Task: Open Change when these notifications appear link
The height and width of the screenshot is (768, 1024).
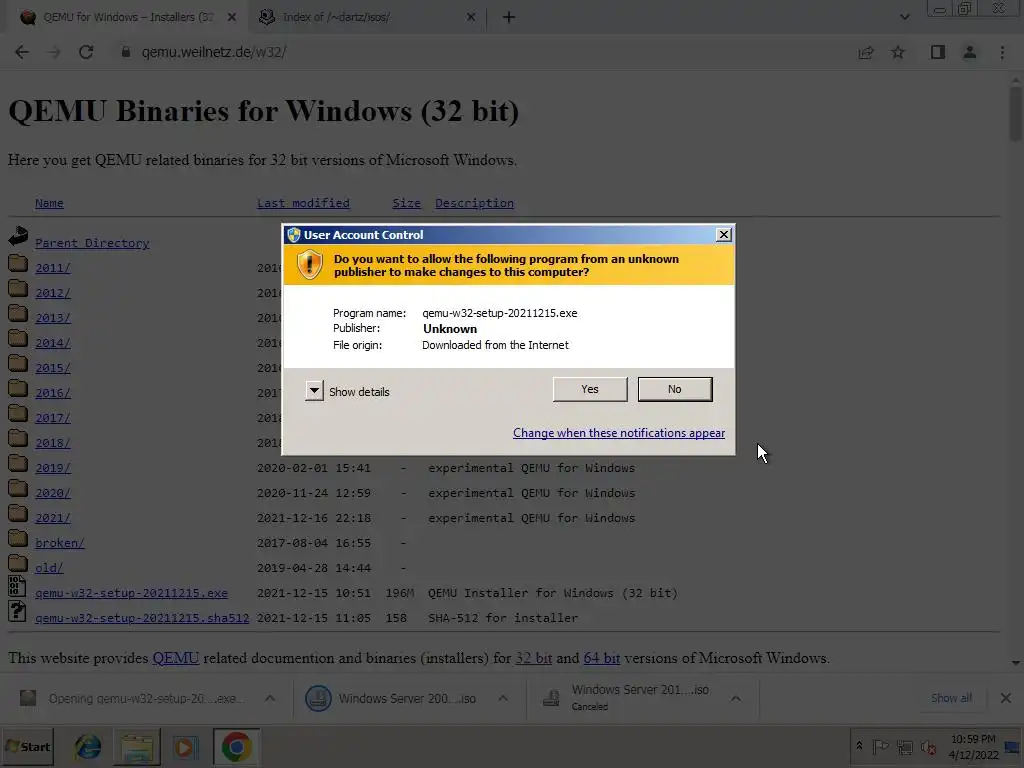Action: pyautogui.click(x=618, y=433)
